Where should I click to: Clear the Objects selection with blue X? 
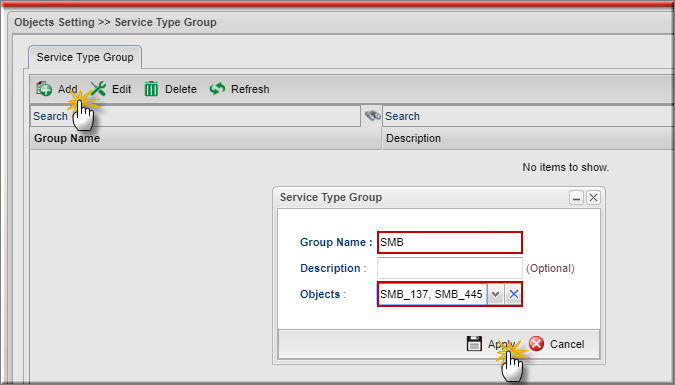513,295
